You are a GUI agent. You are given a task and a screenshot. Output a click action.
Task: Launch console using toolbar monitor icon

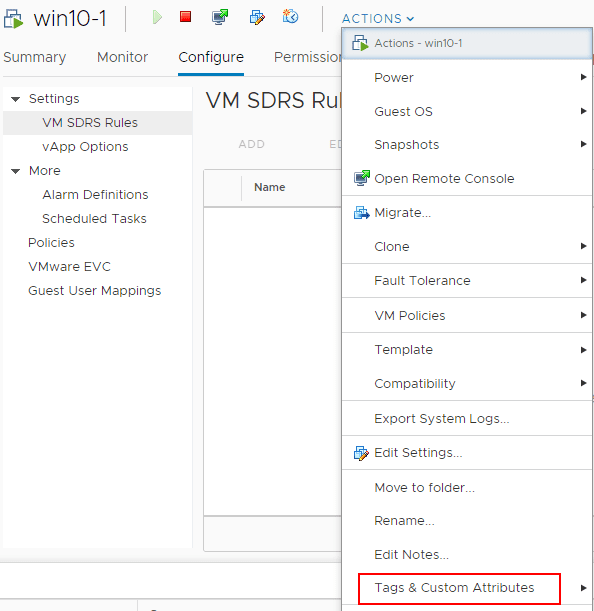(220, 17)
